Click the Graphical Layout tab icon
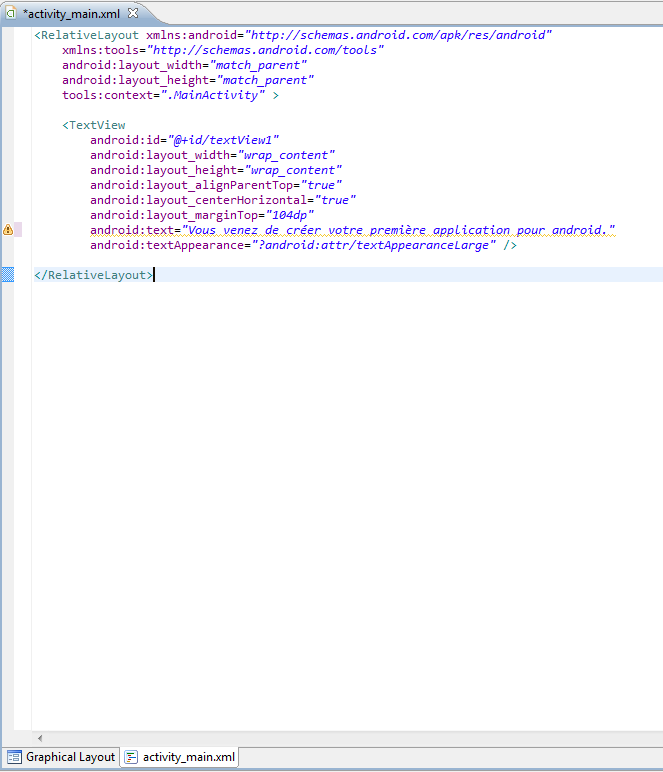Image resolution: width=663 pixels, height=772 pixels. coord(14,757)
